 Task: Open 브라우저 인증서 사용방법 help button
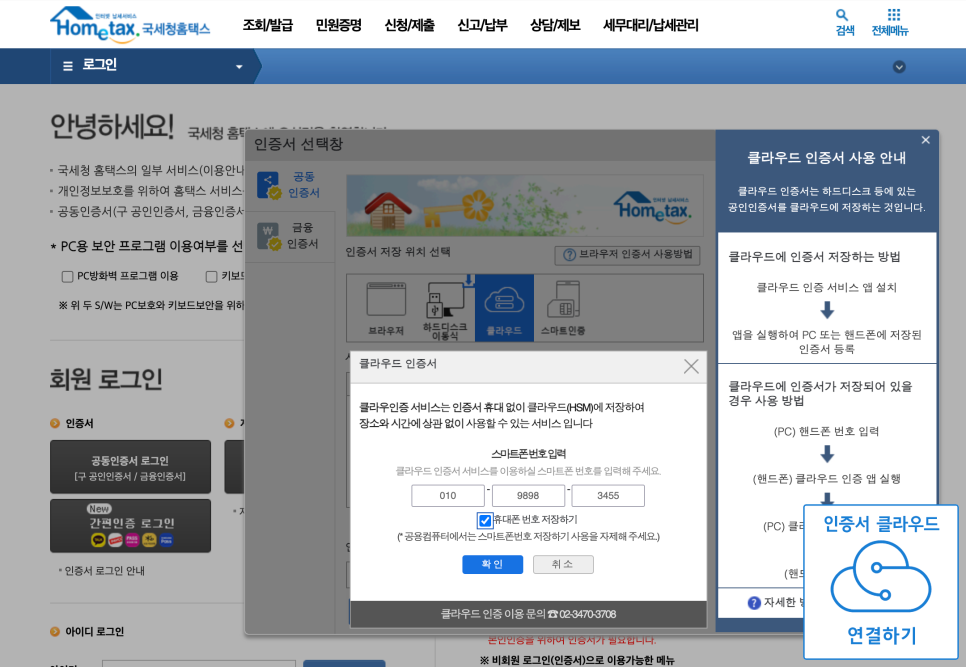tap(627, 254)
